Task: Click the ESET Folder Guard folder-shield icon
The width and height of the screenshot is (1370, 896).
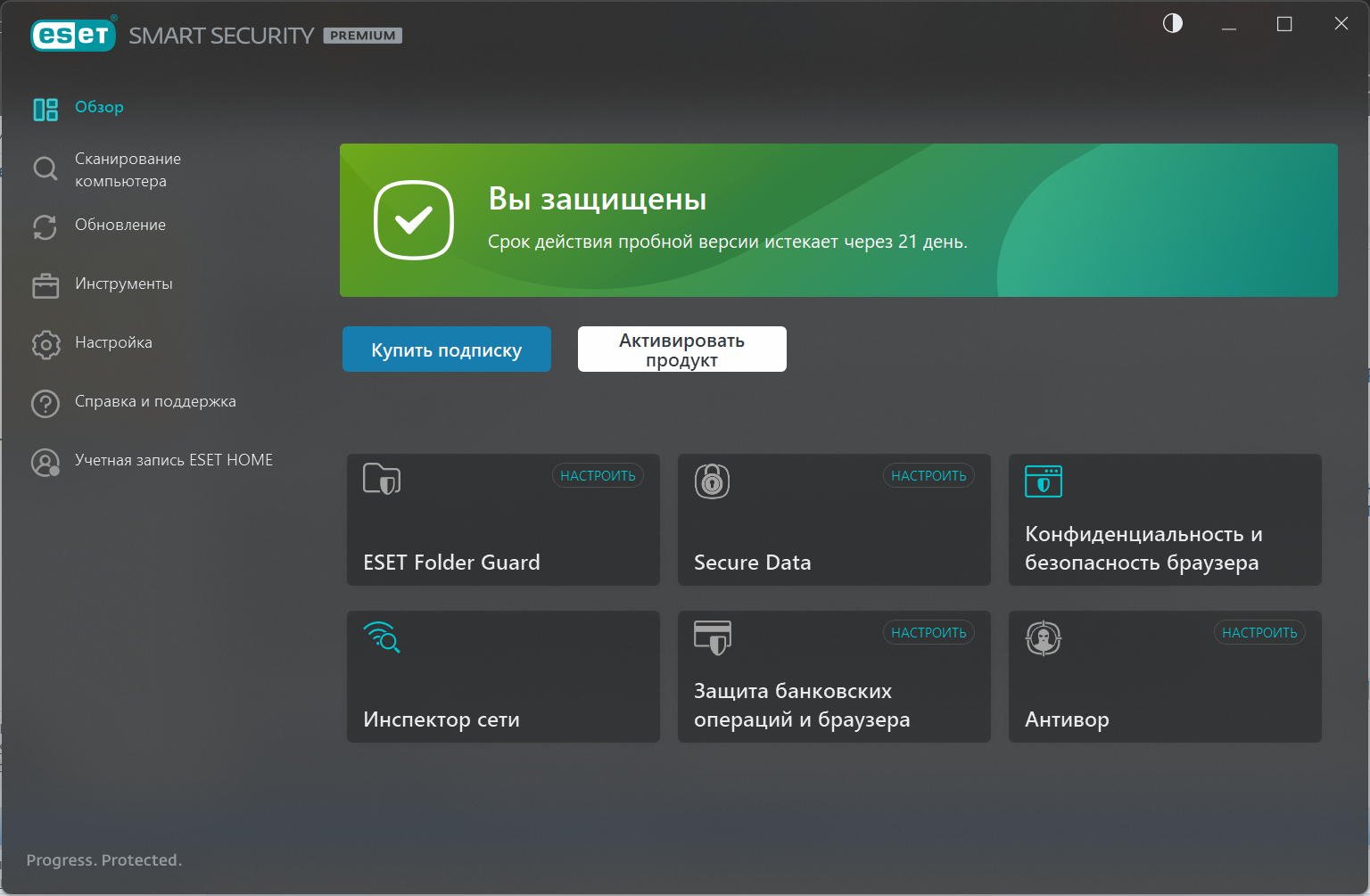Action: pos(382,480)
